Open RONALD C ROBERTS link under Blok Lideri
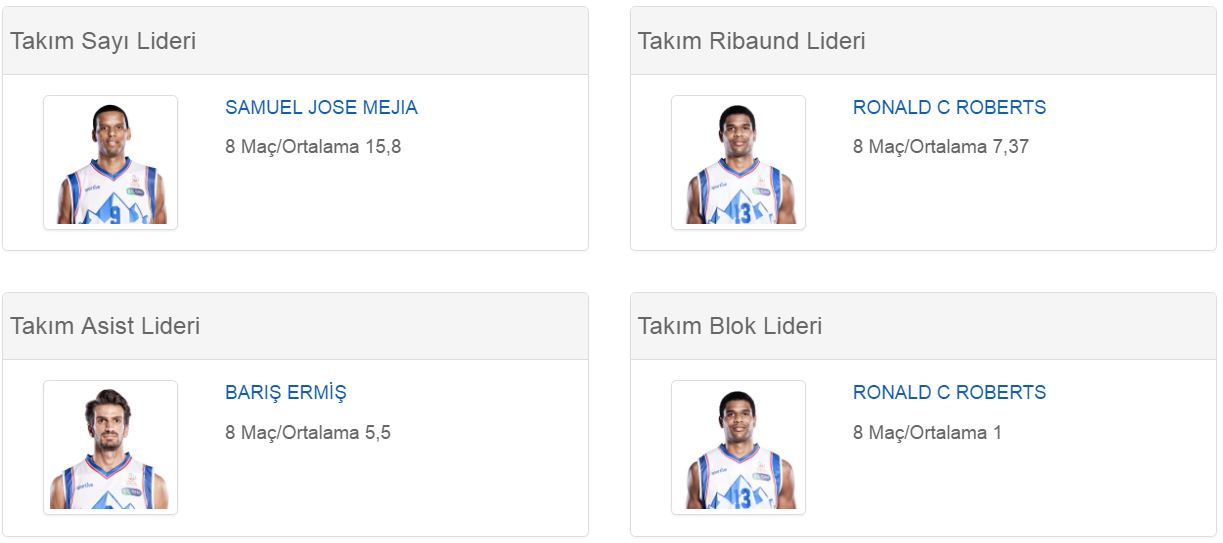The height and width of the screenshot is (543, 1223). point(949,393)
